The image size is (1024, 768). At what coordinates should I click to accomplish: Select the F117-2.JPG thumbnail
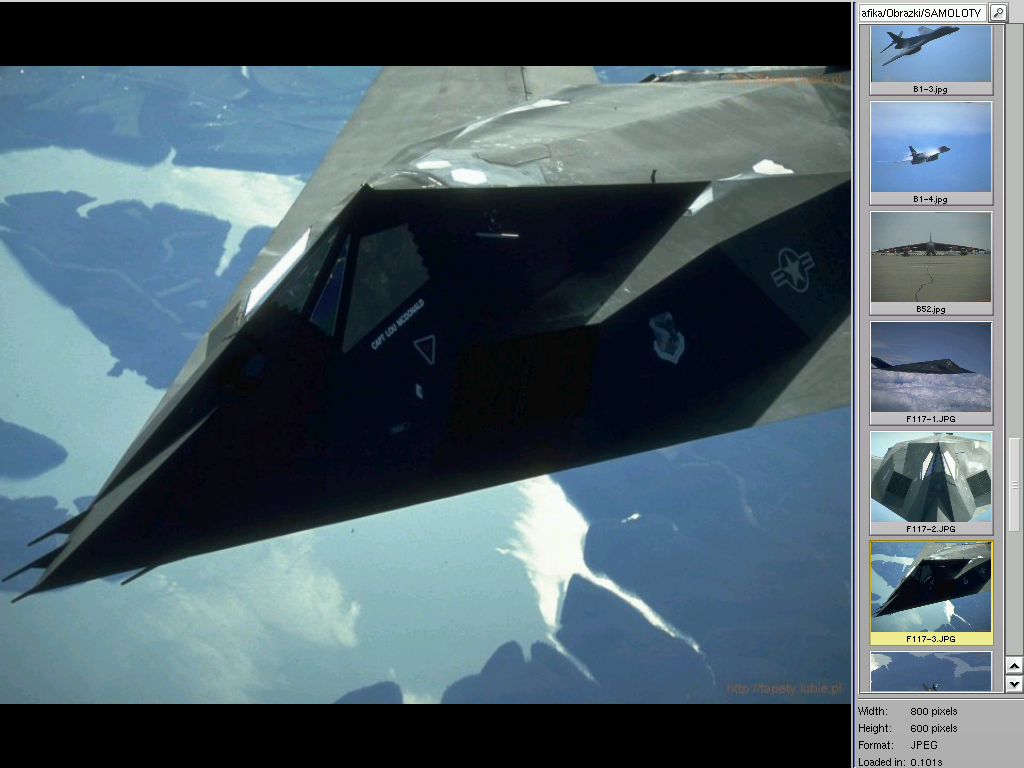click(931, 483)
